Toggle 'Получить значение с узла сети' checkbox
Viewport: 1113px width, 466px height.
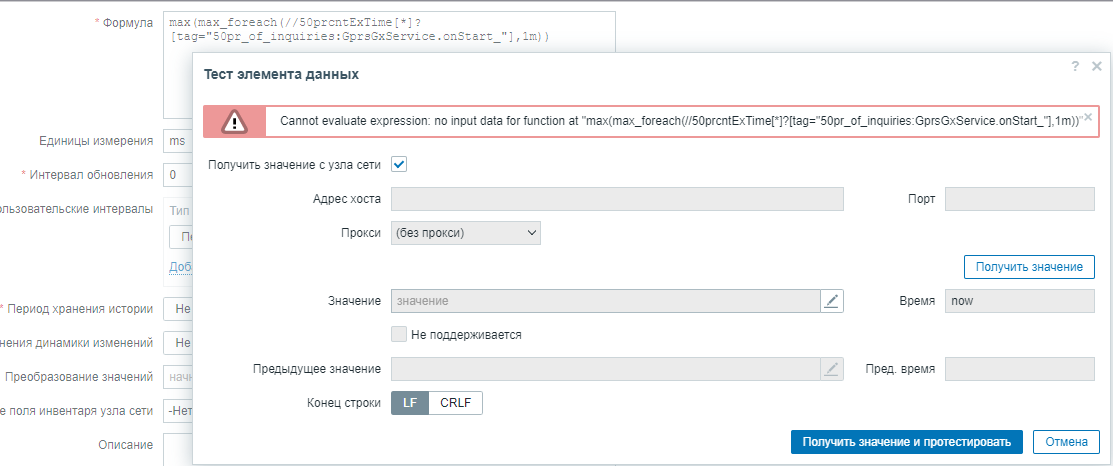(x=399, y=164)
